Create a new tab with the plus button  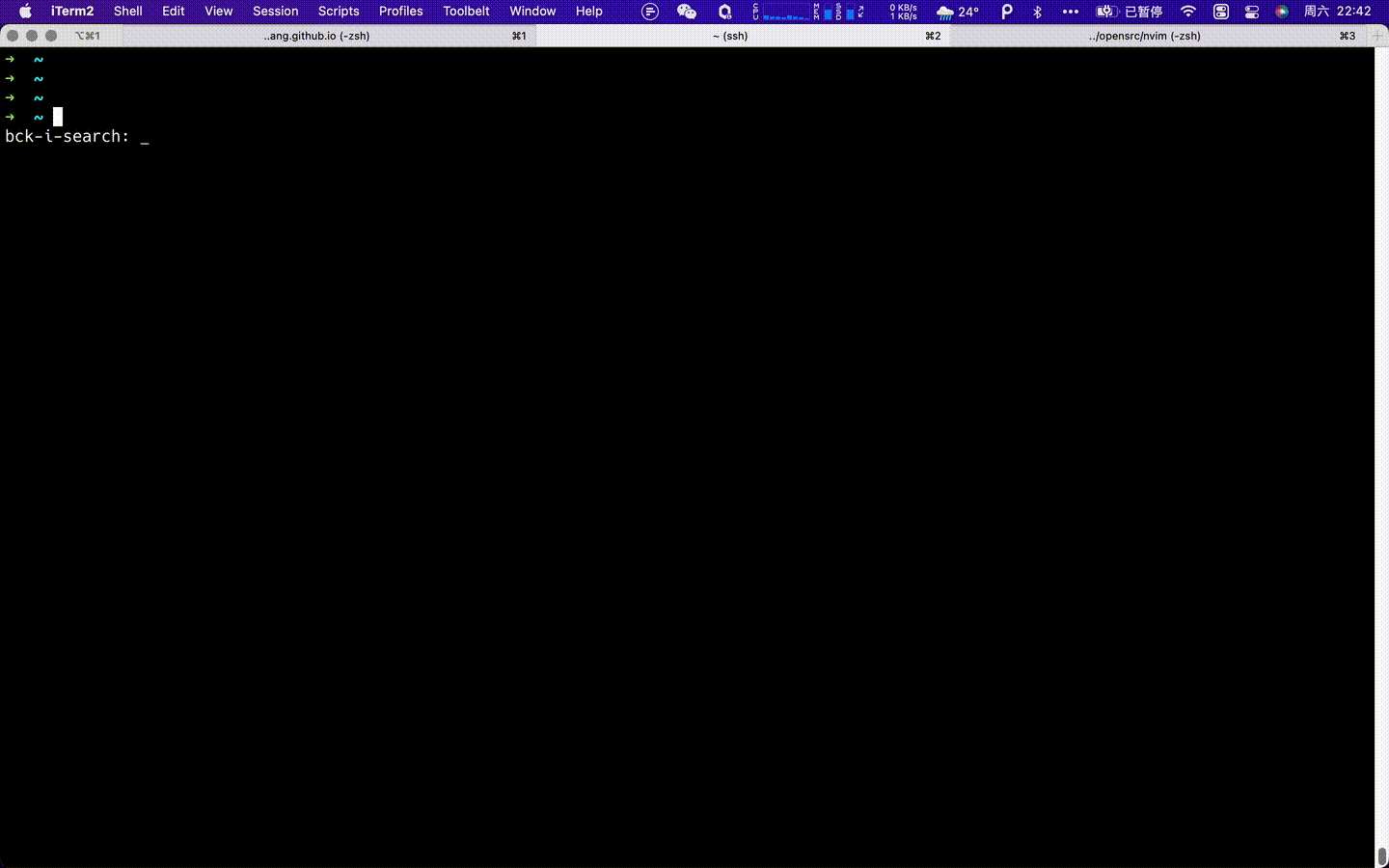tap(1376, 36)
